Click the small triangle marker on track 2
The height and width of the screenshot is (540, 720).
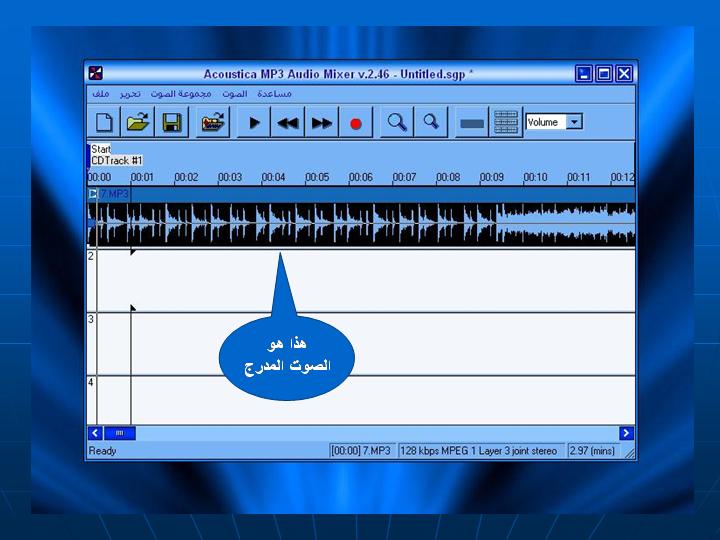point(133,252)
